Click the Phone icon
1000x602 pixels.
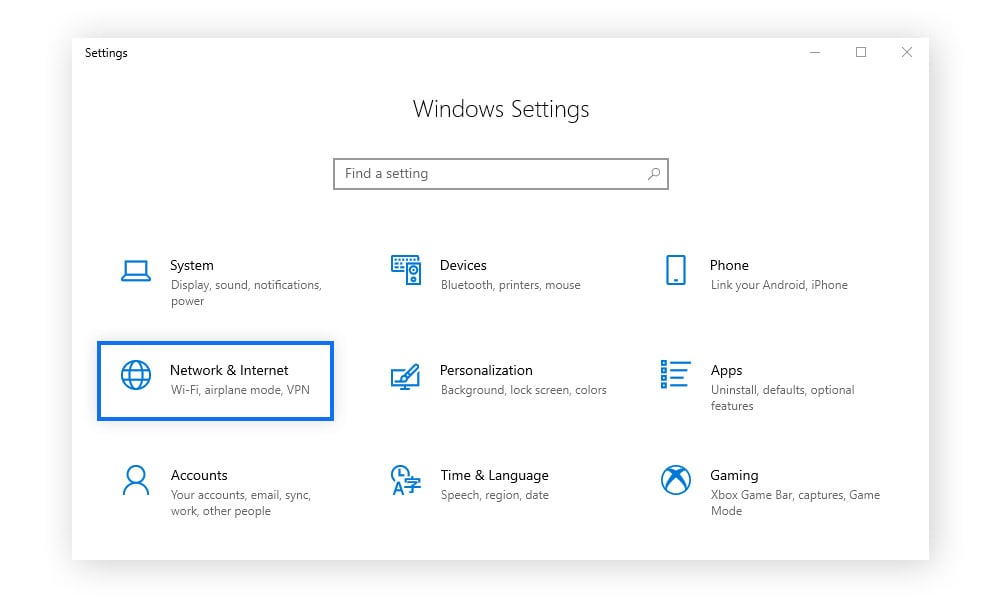point(675,270)
